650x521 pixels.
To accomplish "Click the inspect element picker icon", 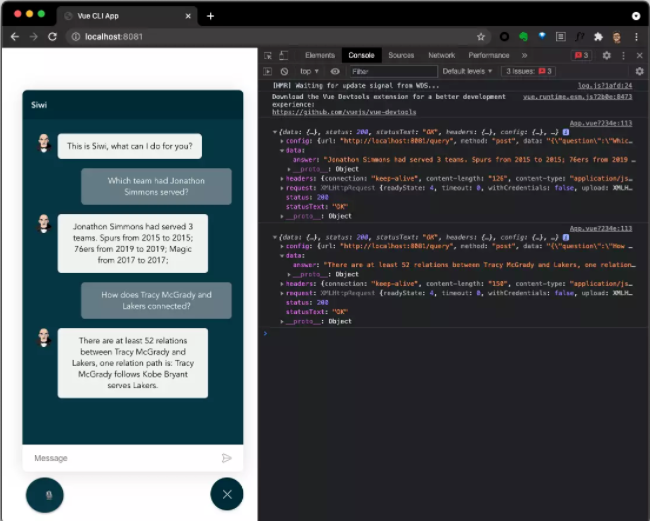I will click(x=267, y=55).
